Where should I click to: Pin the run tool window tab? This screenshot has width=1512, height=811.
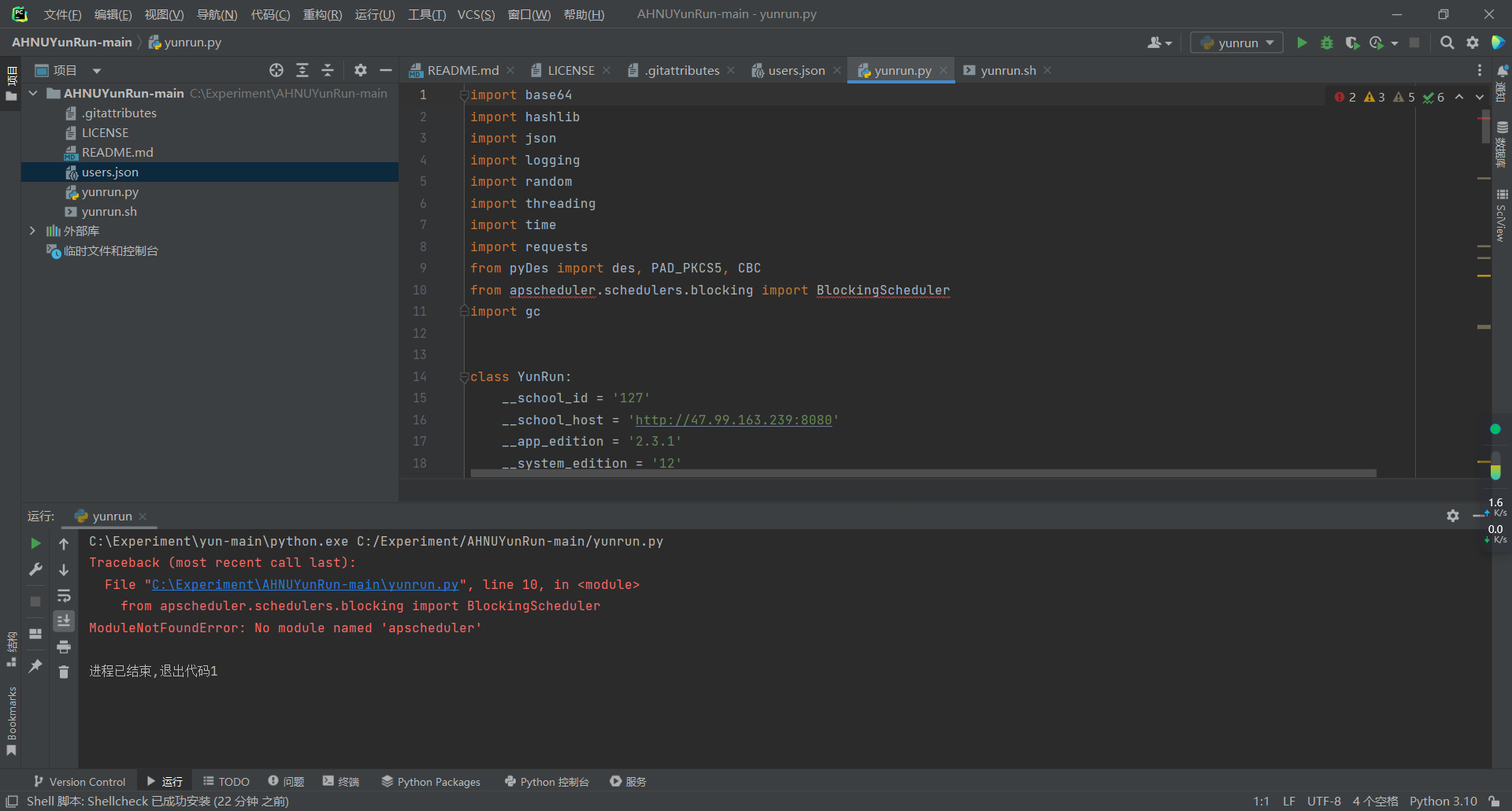click(x=35, y=666)
